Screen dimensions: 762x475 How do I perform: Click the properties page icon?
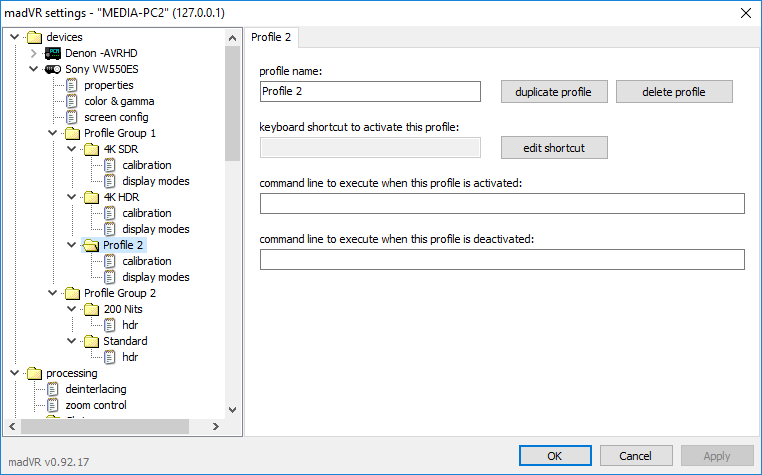(x=72, y=85)
